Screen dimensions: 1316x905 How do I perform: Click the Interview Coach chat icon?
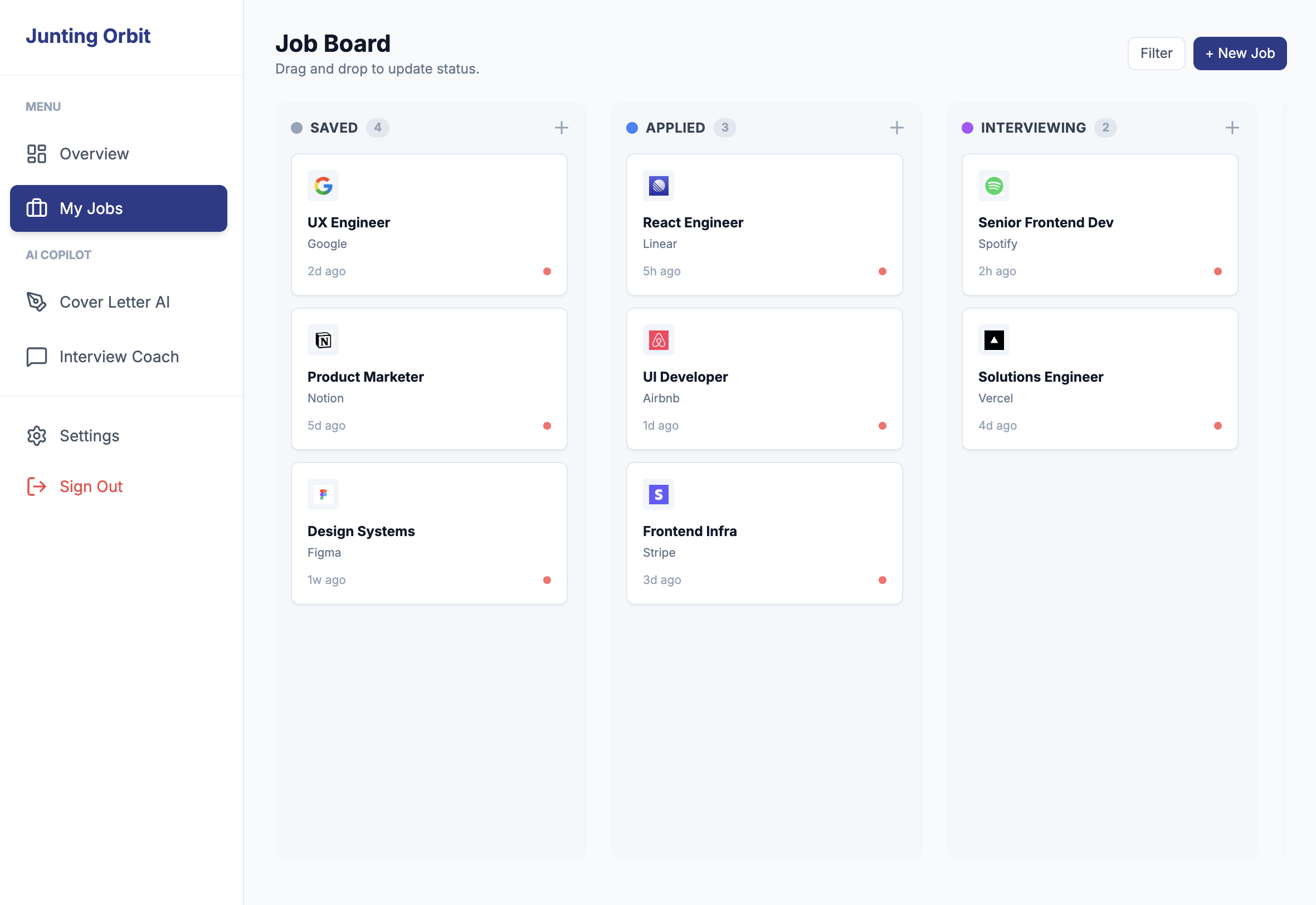(36, 357)
